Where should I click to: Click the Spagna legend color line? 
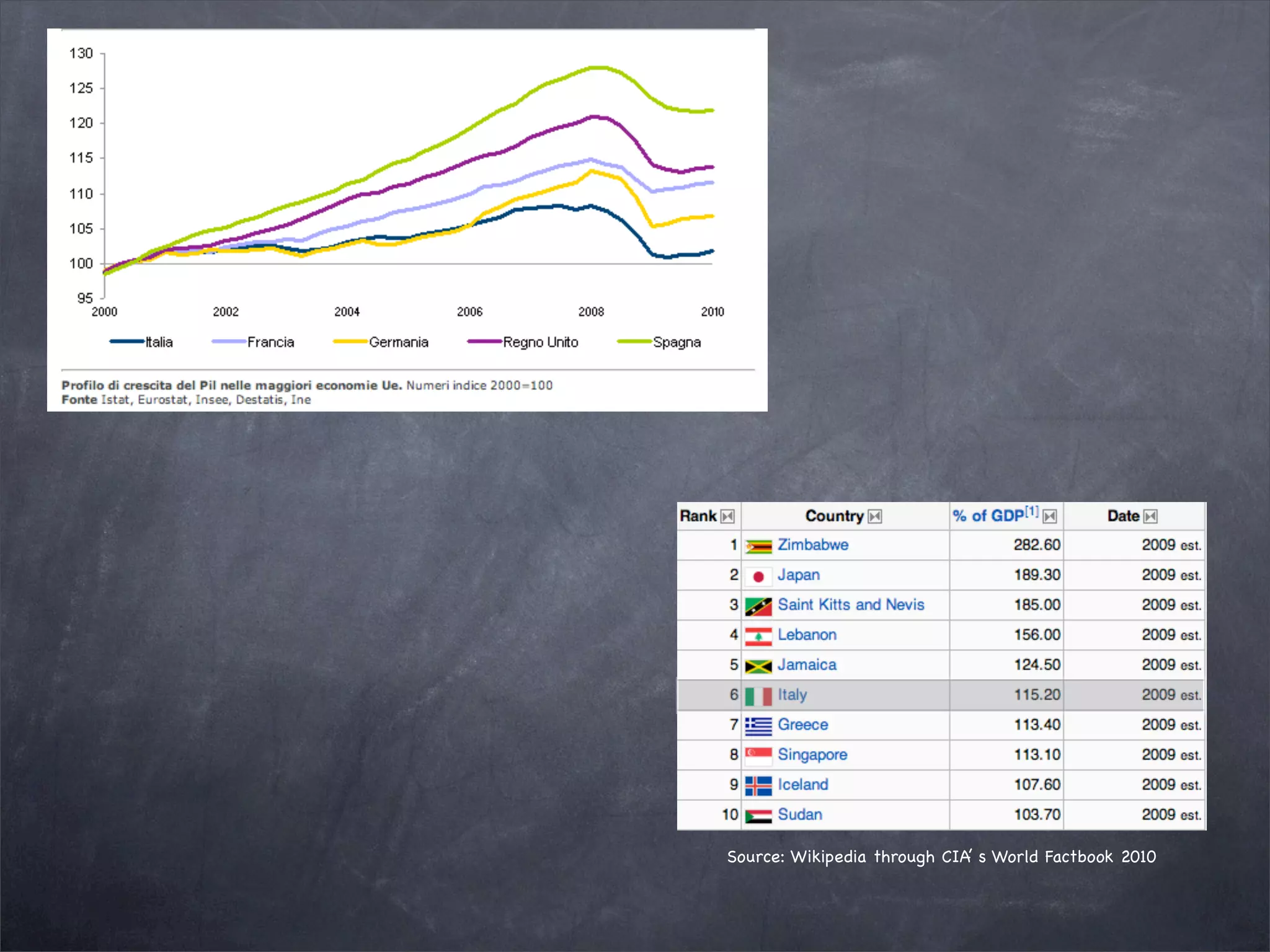(634, 342)
